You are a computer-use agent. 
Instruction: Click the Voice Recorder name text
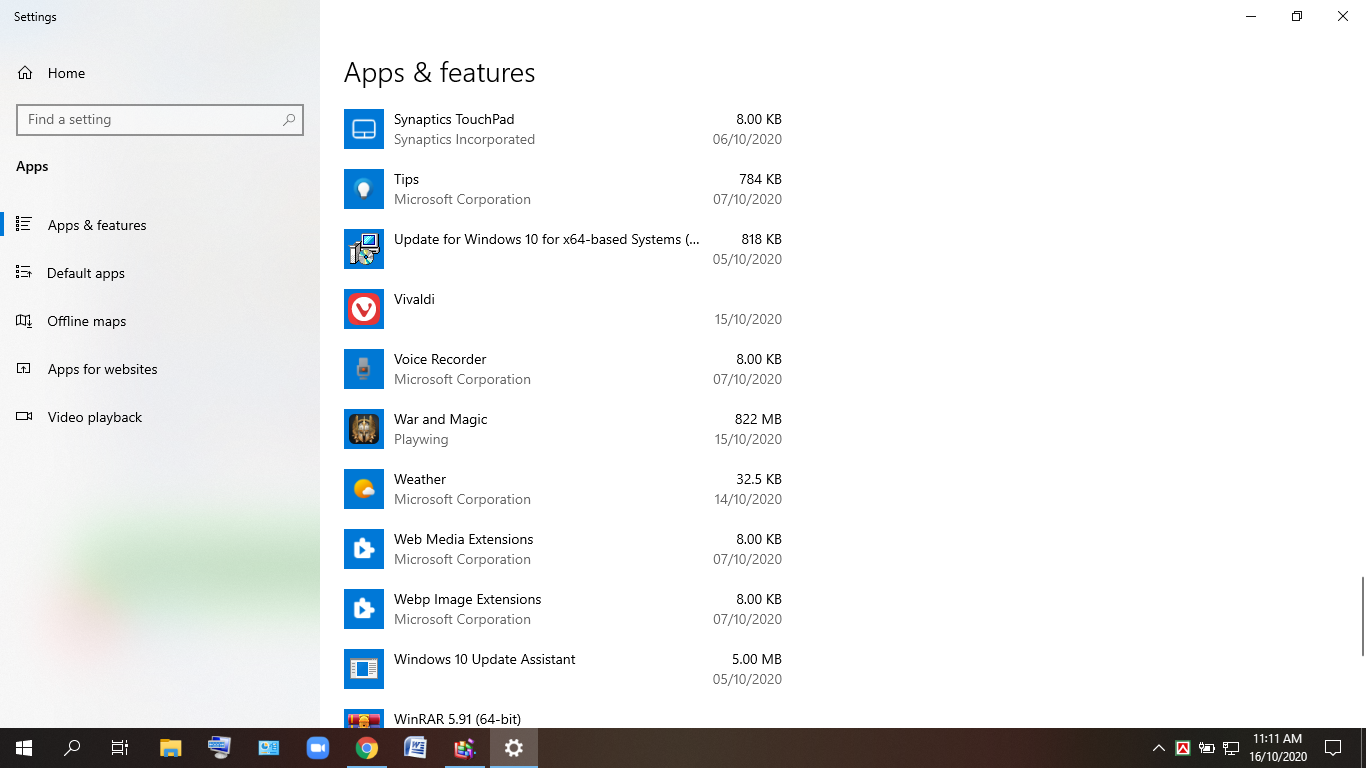[440, 359]
